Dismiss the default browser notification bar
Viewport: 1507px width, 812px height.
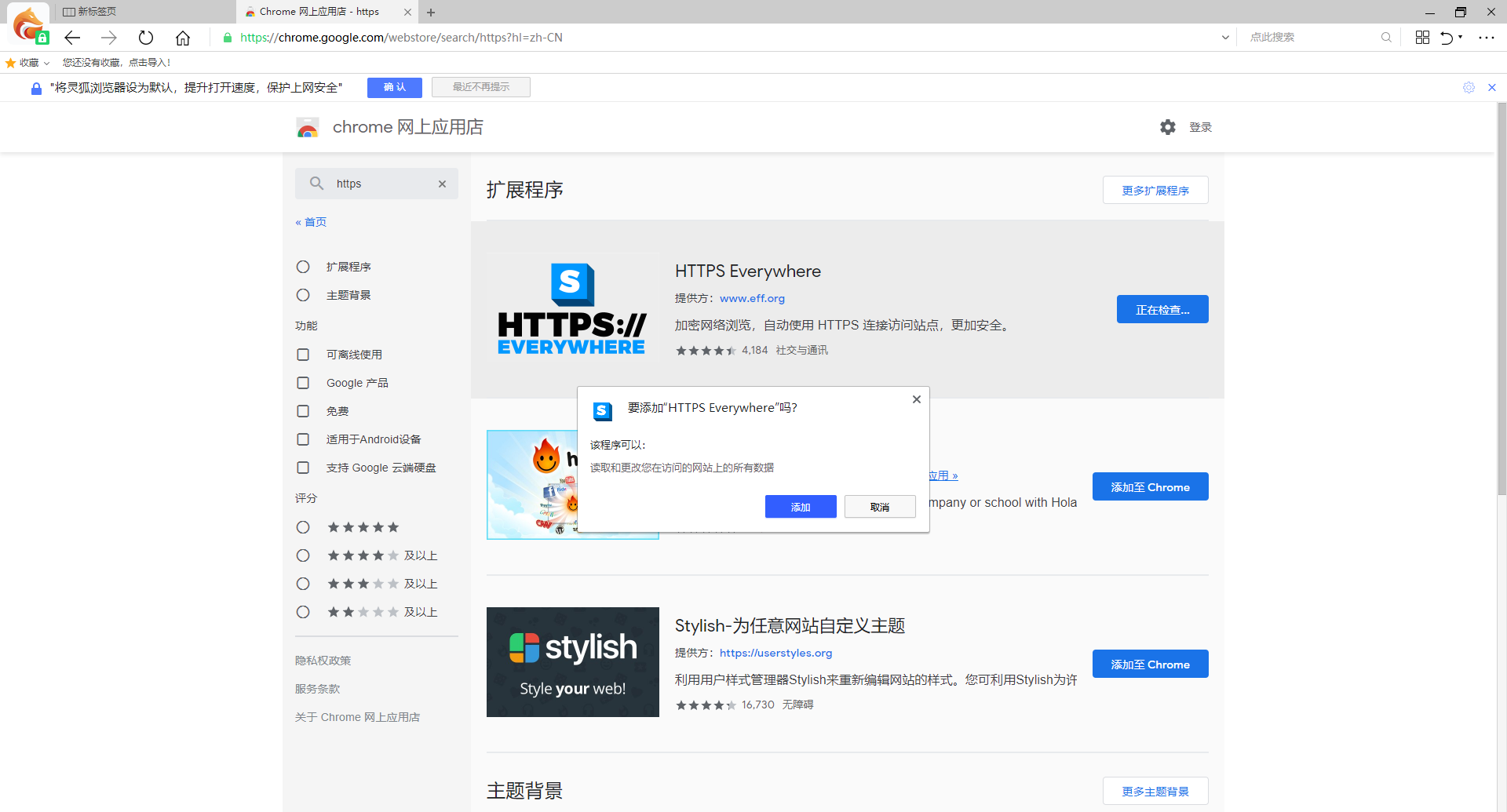pyautogui.click(x=1492, y=88)
